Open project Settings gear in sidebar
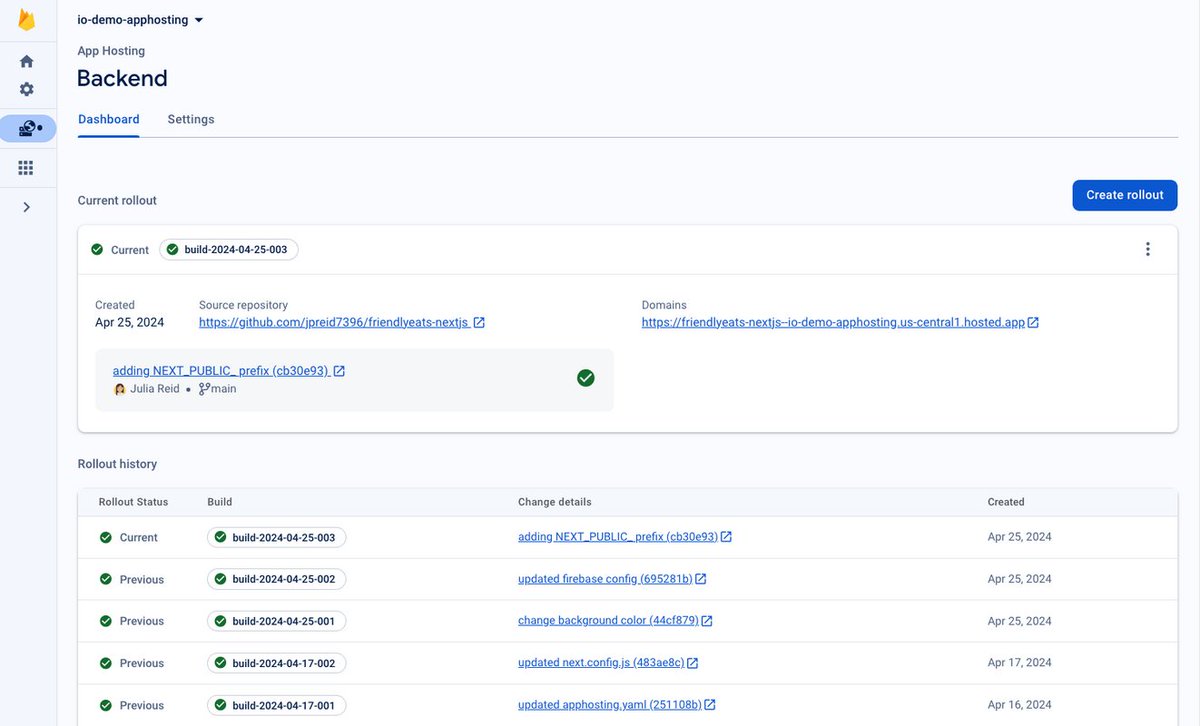 tap(26, 89)
